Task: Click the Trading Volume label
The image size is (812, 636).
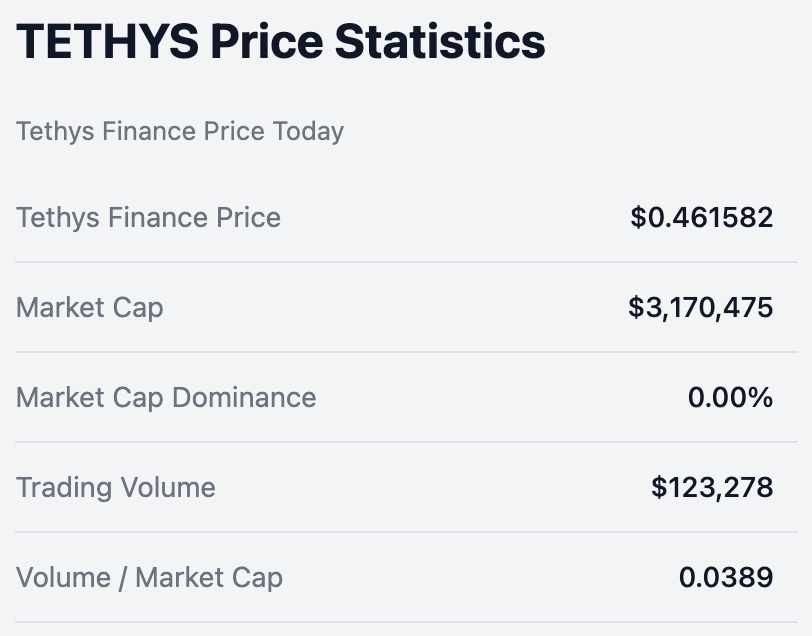Action: 116,488
